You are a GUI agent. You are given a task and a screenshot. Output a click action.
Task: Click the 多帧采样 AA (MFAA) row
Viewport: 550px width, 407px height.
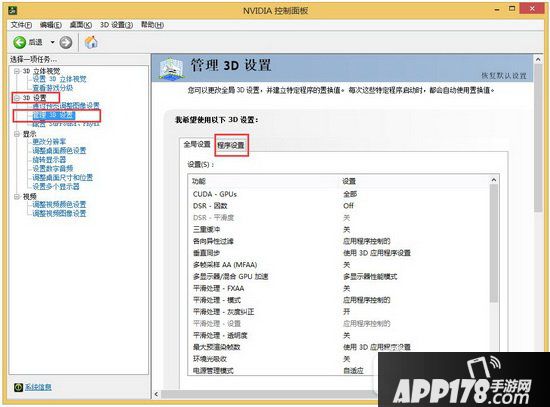point(339,265)
